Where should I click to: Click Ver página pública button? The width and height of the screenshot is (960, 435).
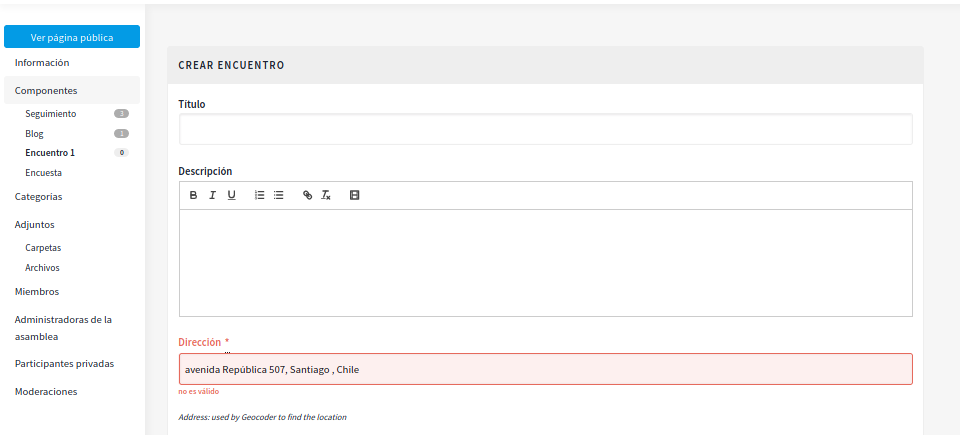(72, 37)
